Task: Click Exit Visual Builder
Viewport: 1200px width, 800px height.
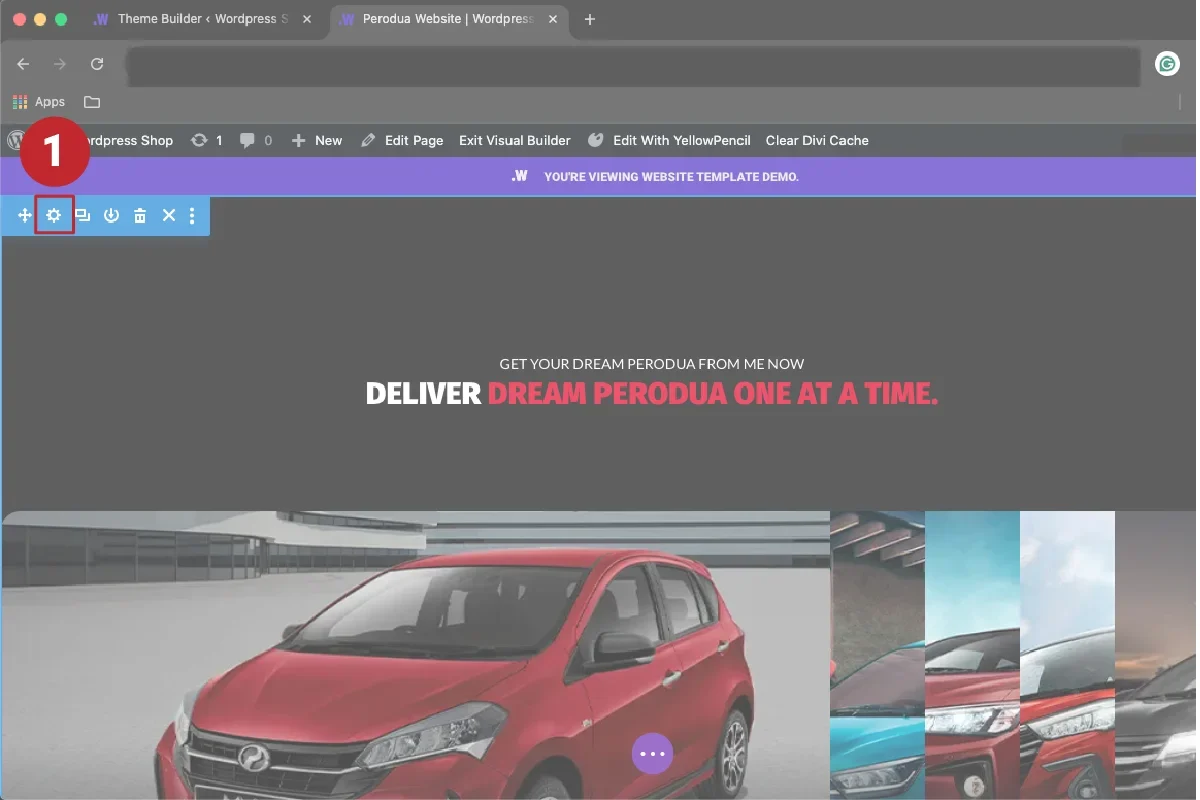Action: (514, 141)
